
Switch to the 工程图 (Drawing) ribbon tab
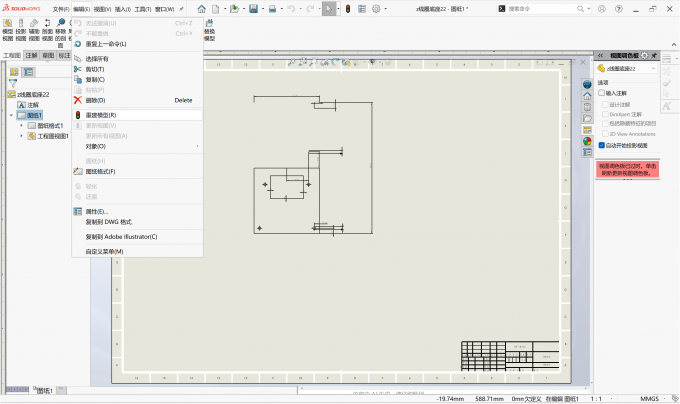tap(12, 55)
